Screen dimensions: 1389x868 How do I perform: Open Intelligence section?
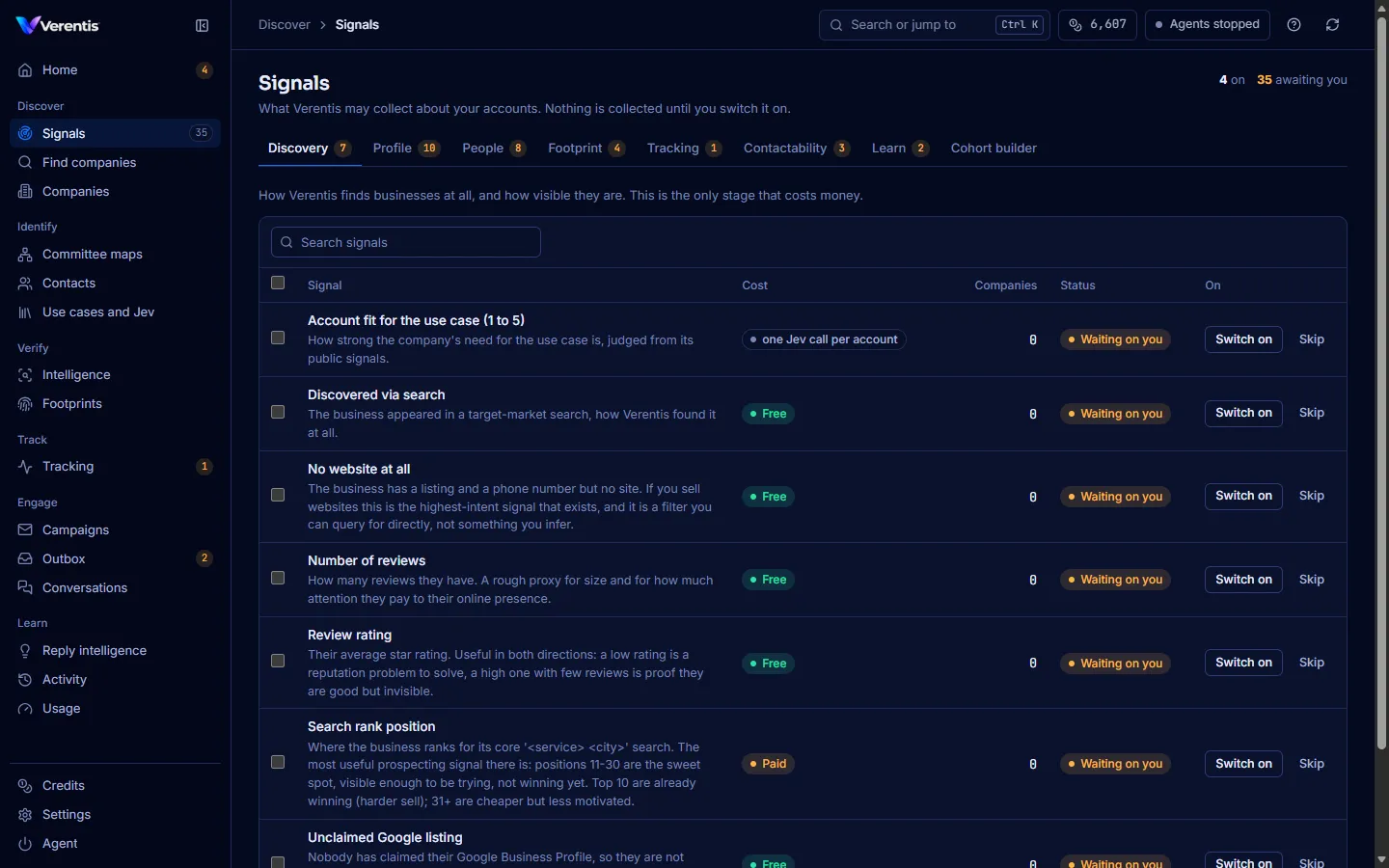click(x=115, y=375)
